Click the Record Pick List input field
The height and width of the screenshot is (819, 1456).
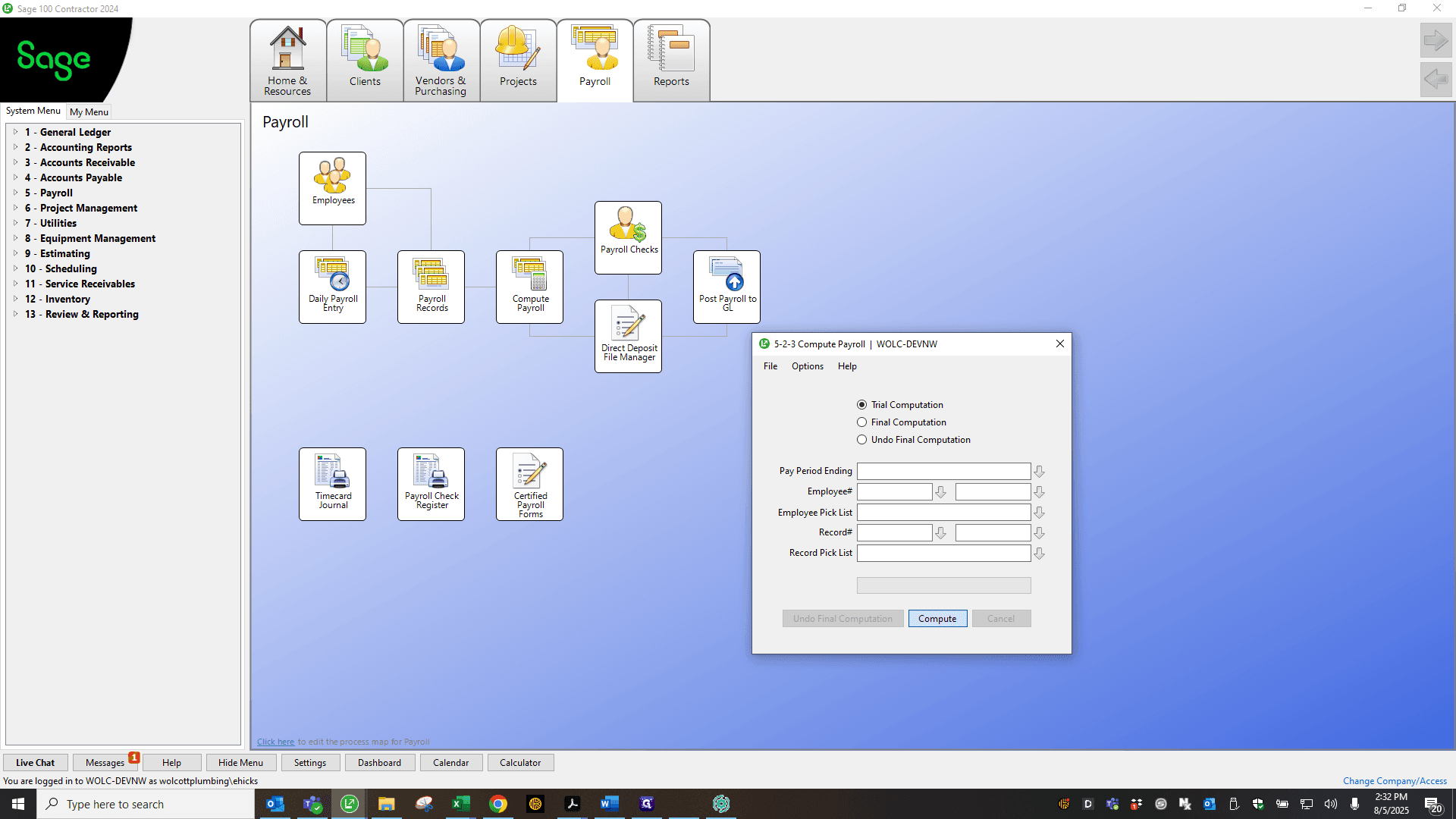click(943, 554)
